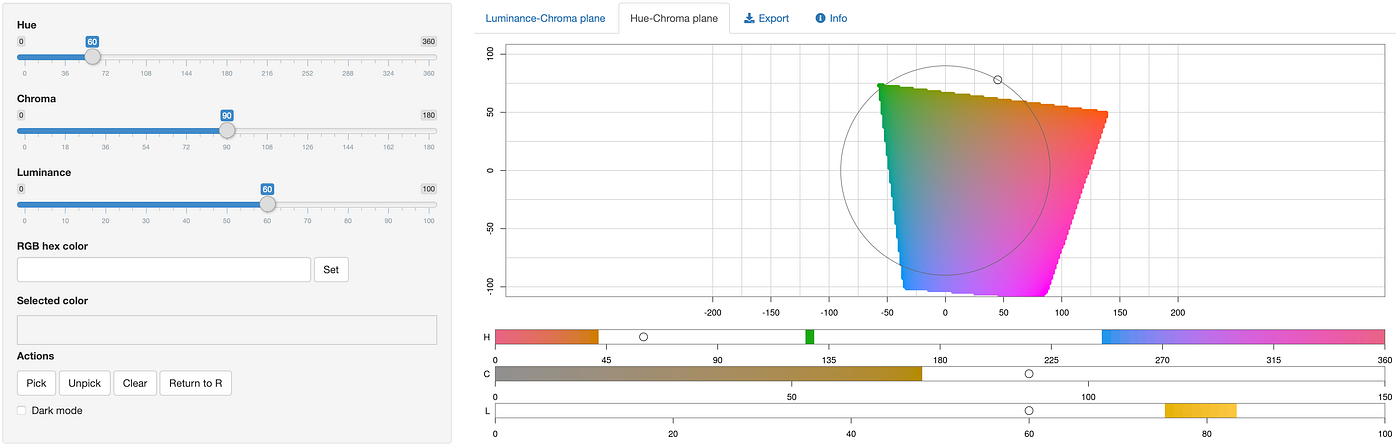Click the Hue slider handle at 60
Screen dimensions: 1400x447
pos(92,57)
